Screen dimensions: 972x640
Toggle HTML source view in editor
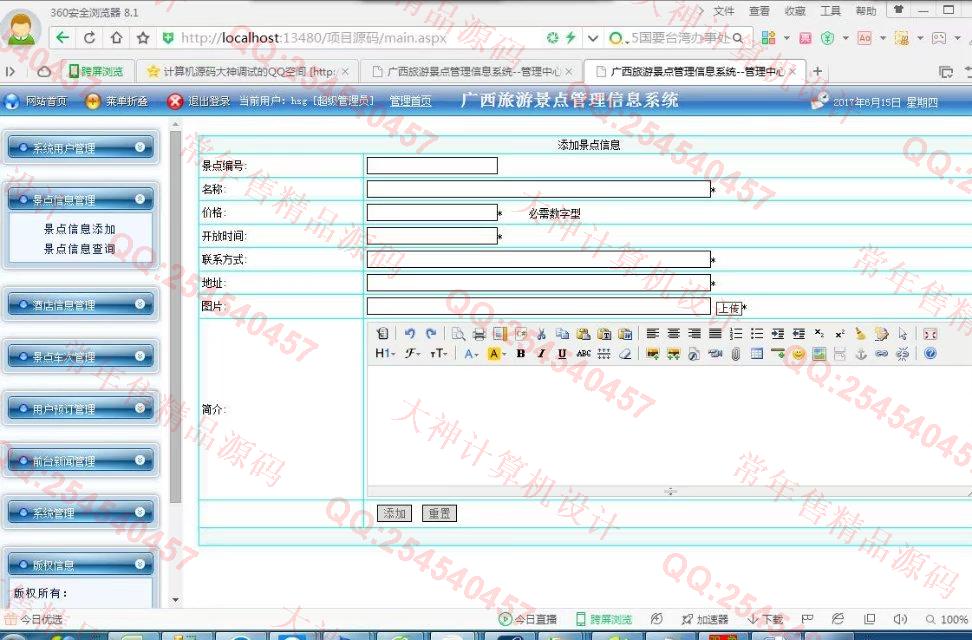click(x=382, y=334)
